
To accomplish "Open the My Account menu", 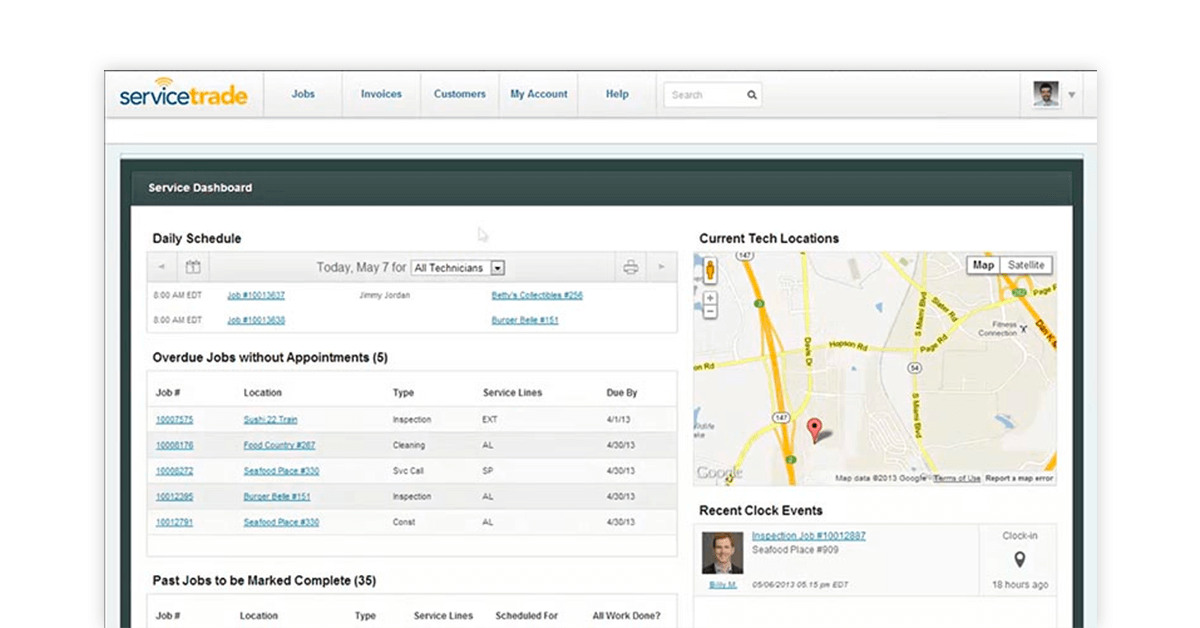I will tap(539, 94).
